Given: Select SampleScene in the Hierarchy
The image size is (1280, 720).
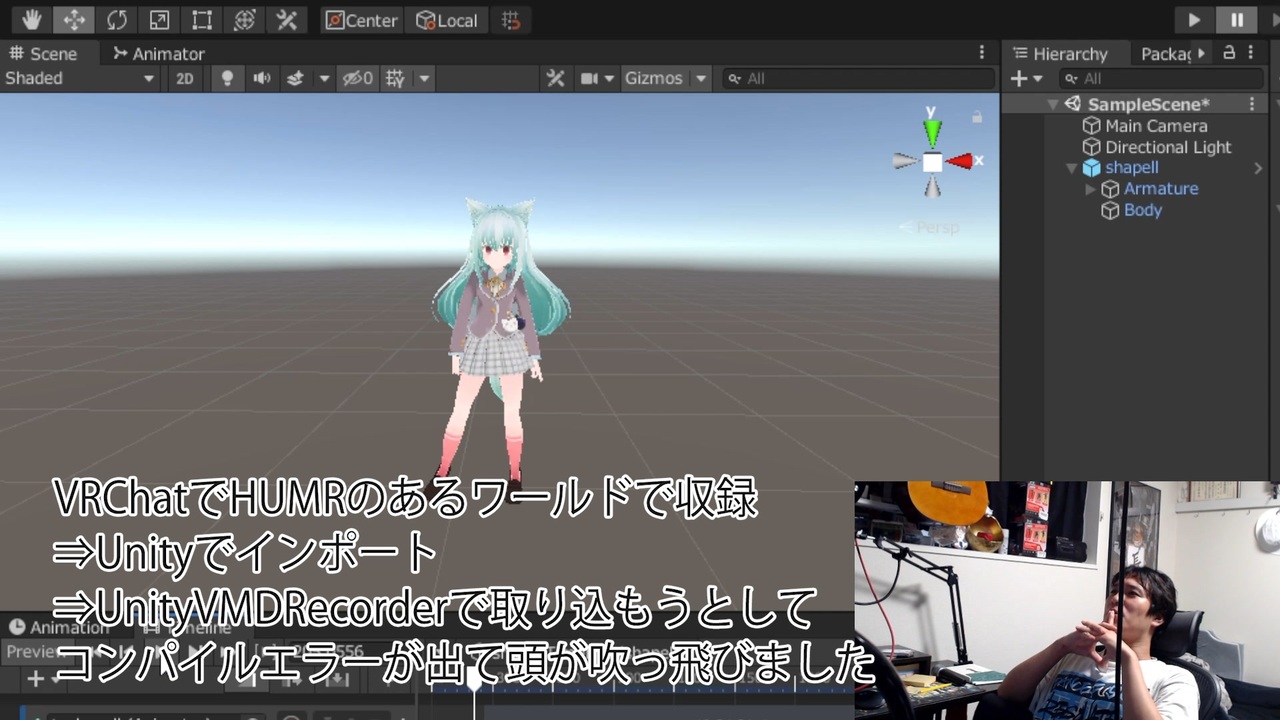Looking at the screenshot, I should pos(1148,104).
